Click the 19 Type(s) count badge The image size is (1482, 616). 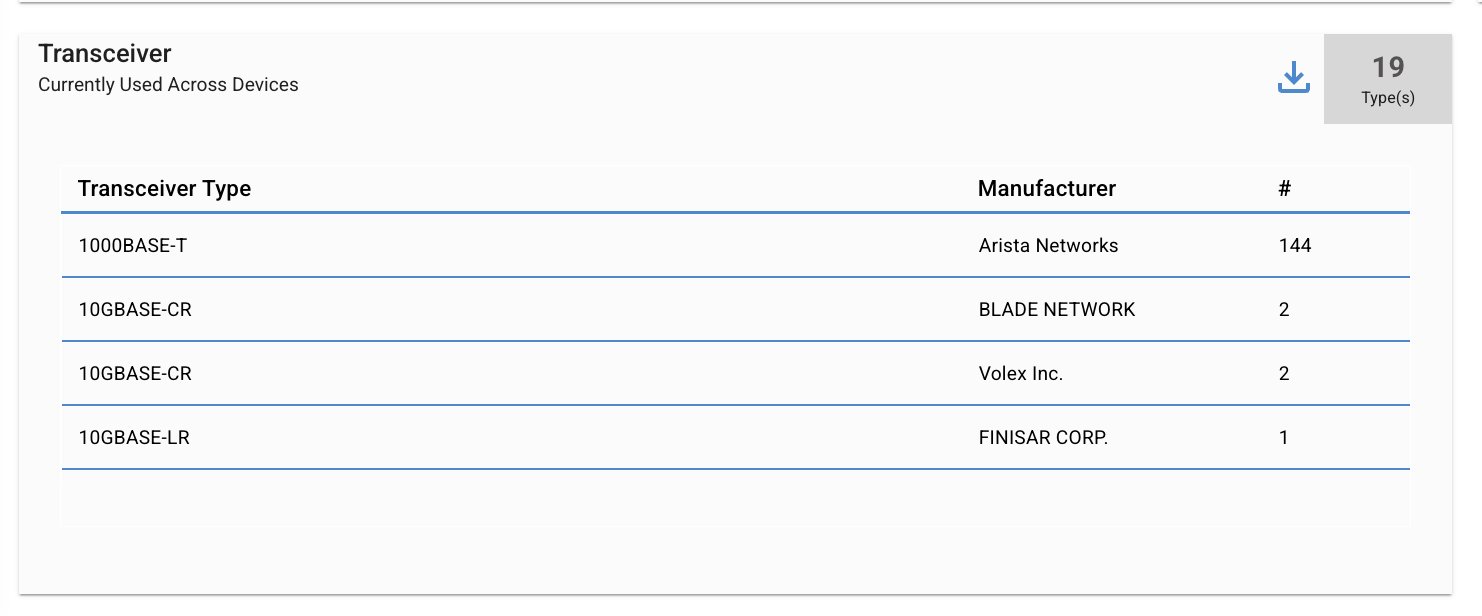tap(1388, 79)
